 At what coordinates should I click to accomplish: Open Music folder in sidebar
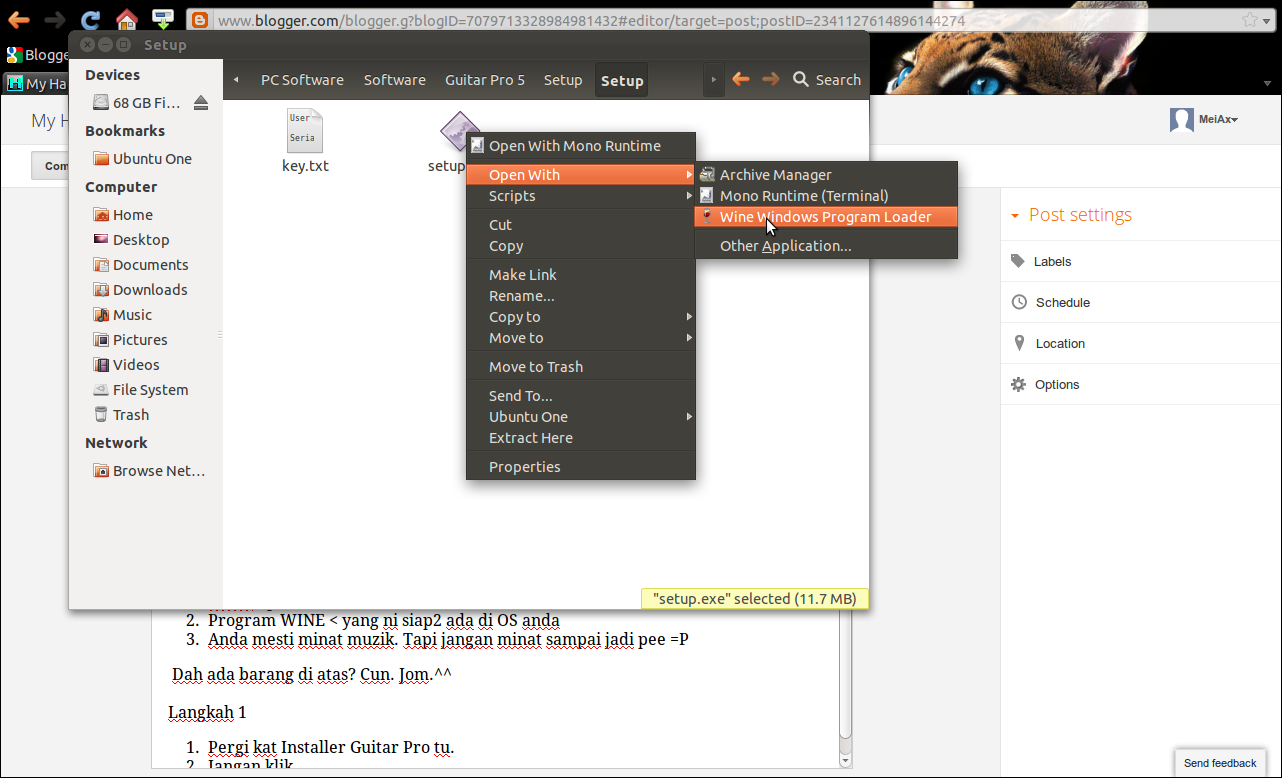pos(122,315)
